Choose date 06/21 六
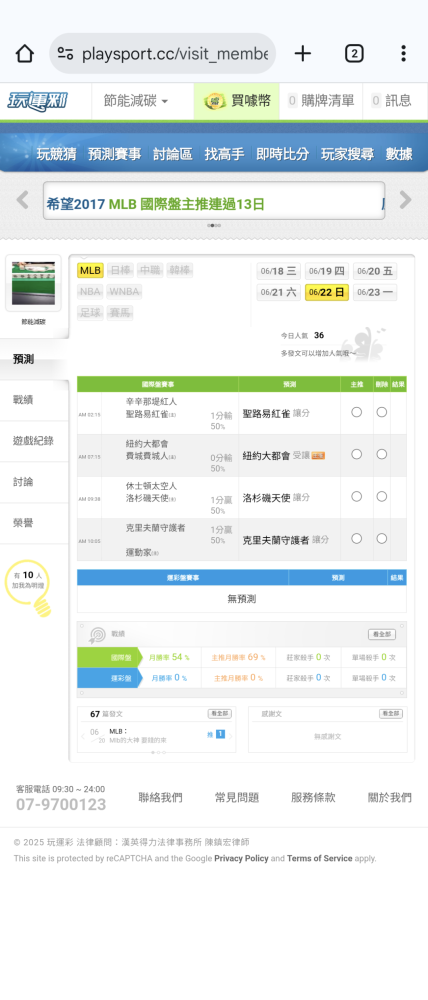Screen dimensions: 428x1000 (279, 292)
